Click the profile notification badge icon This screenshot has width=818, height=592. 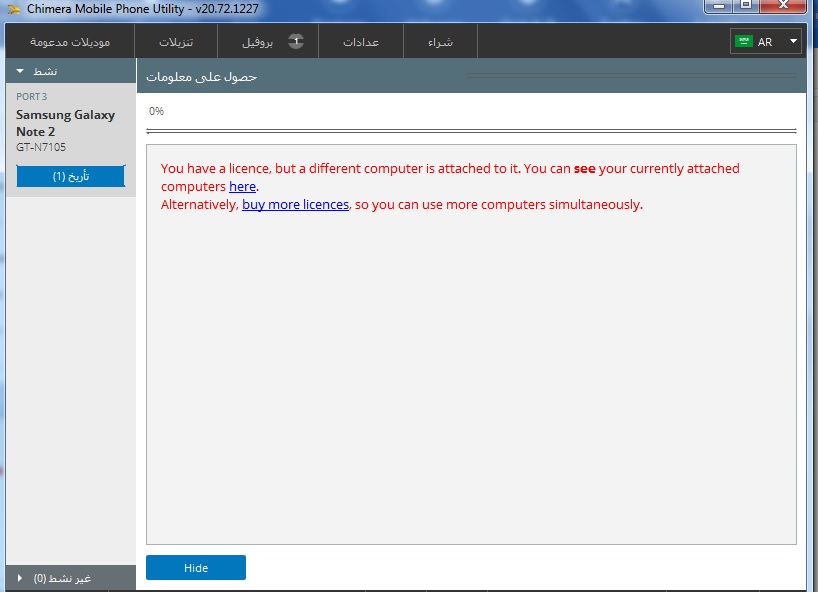(296, 41)
